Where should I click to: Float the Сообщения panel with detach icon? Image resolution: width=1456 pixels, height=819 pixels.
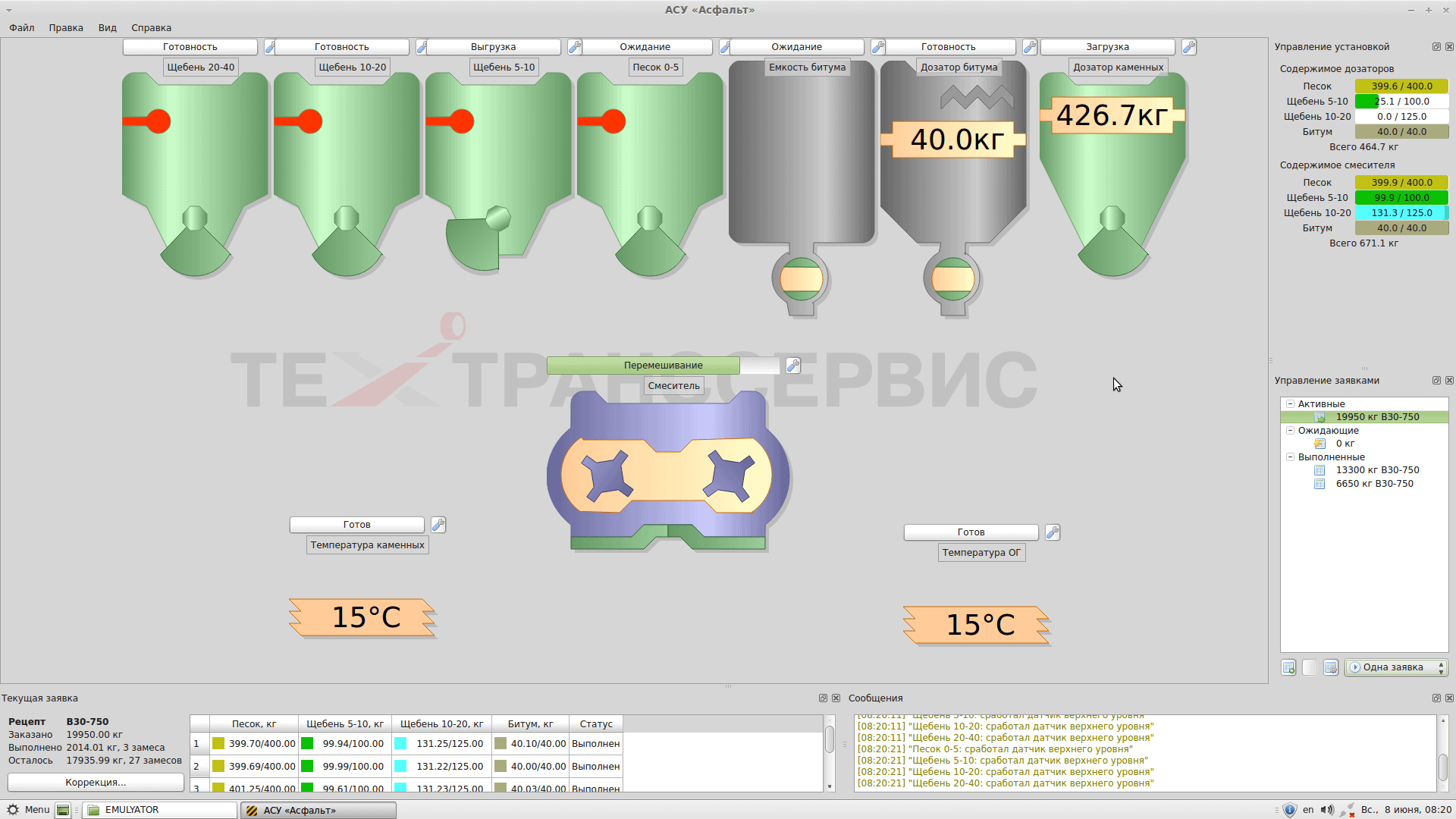[1436, 698]
